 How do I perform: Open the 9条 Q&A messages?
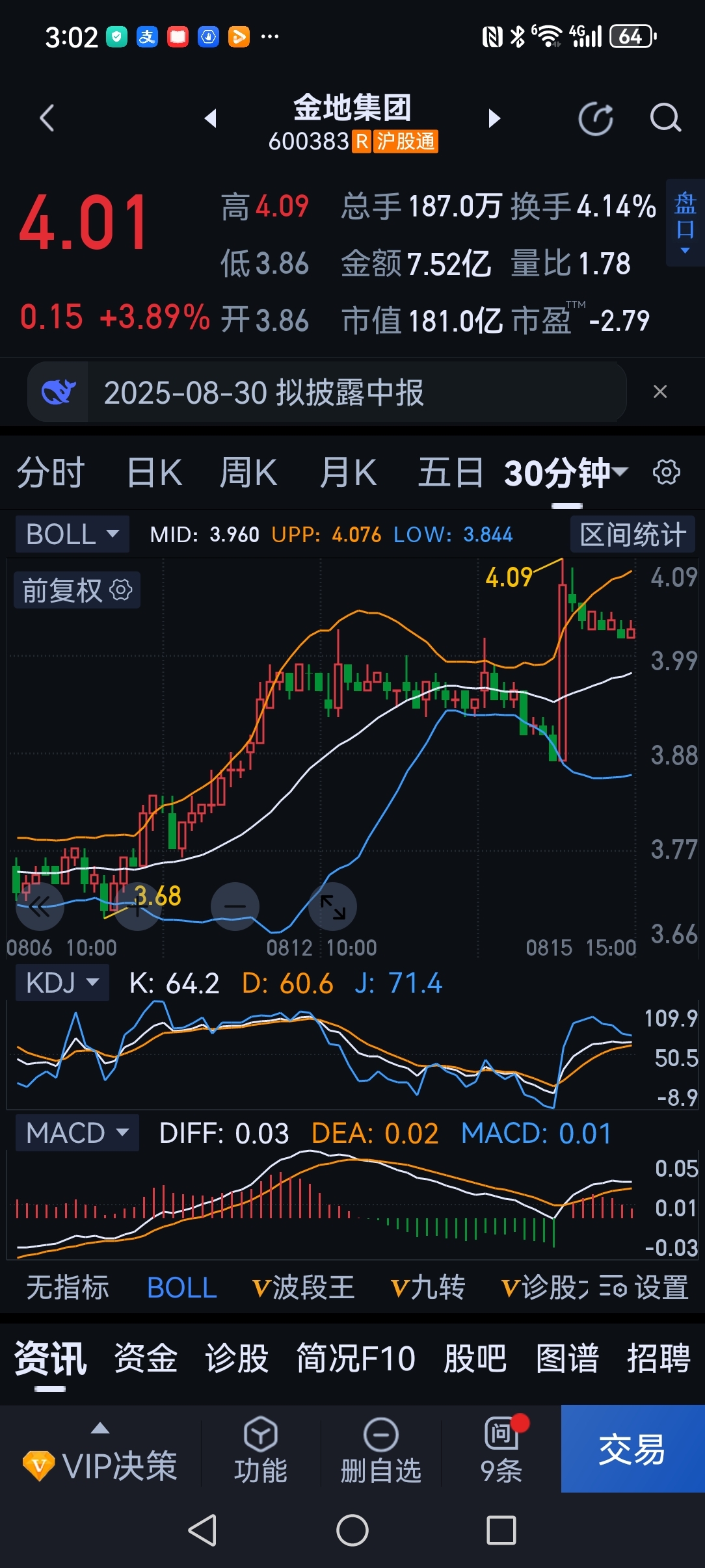pos(501,1450)
